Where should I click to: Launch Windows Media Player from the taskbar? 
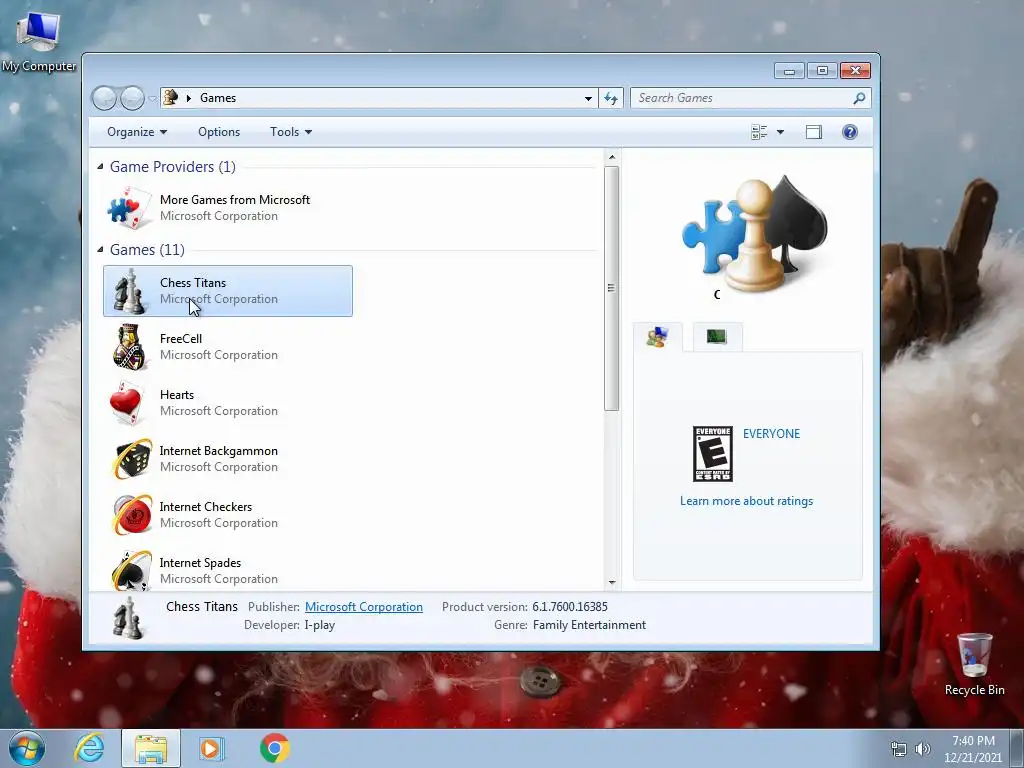211,748
